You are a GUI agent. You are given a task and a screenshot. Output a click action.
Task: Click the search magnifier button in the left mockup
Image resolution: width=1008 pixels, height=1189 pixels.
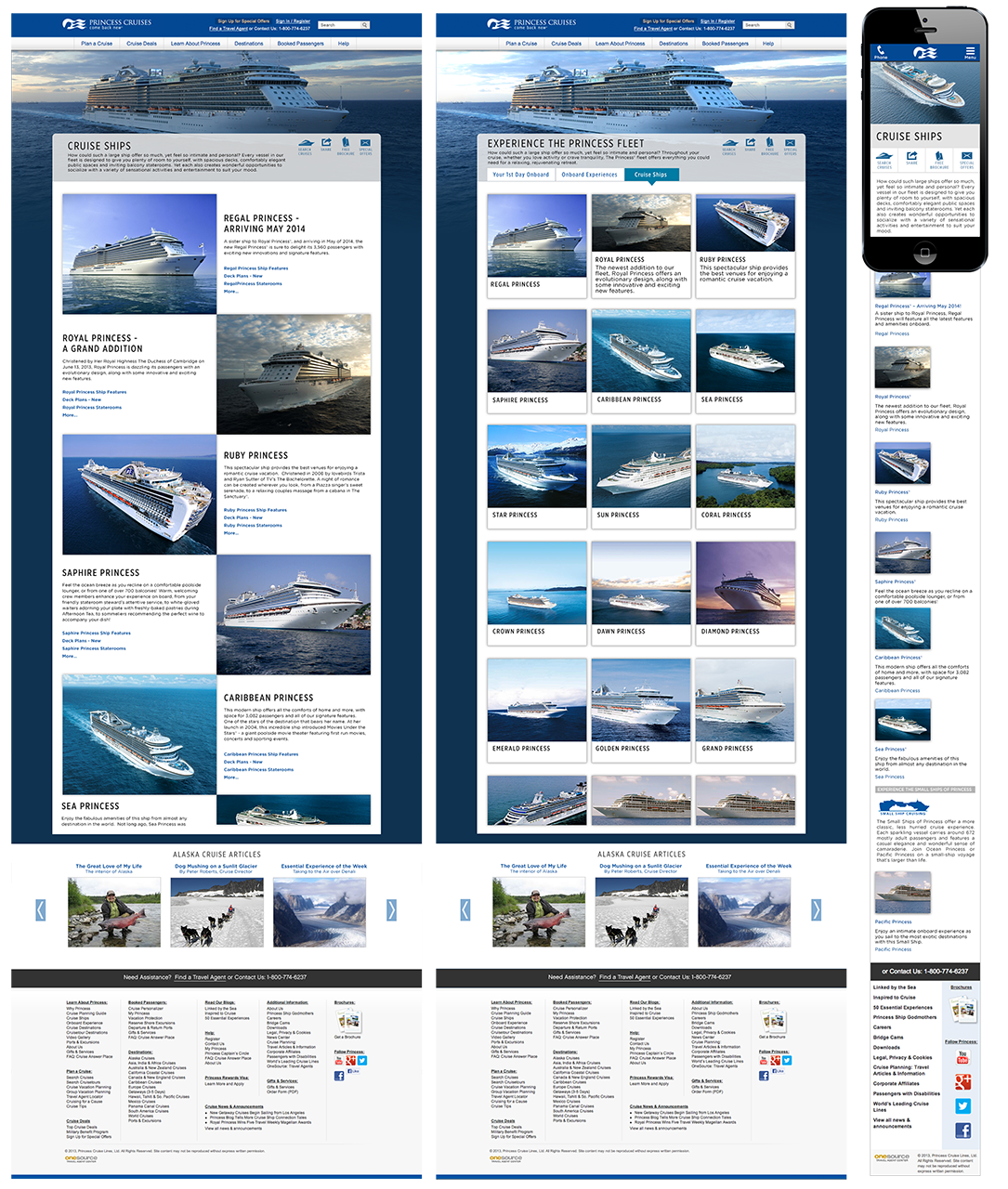(365, 25)
